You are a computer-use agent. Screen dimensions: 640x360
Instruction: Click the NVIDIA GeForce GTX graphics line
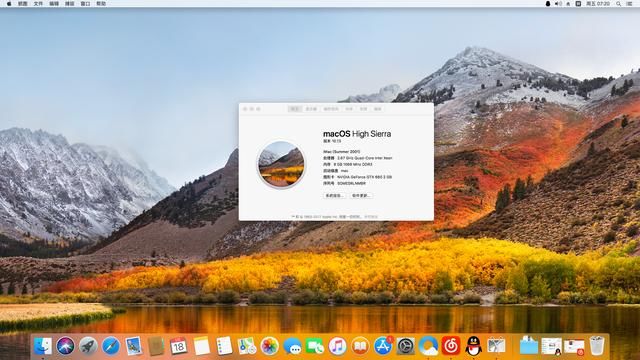(358, 177)
